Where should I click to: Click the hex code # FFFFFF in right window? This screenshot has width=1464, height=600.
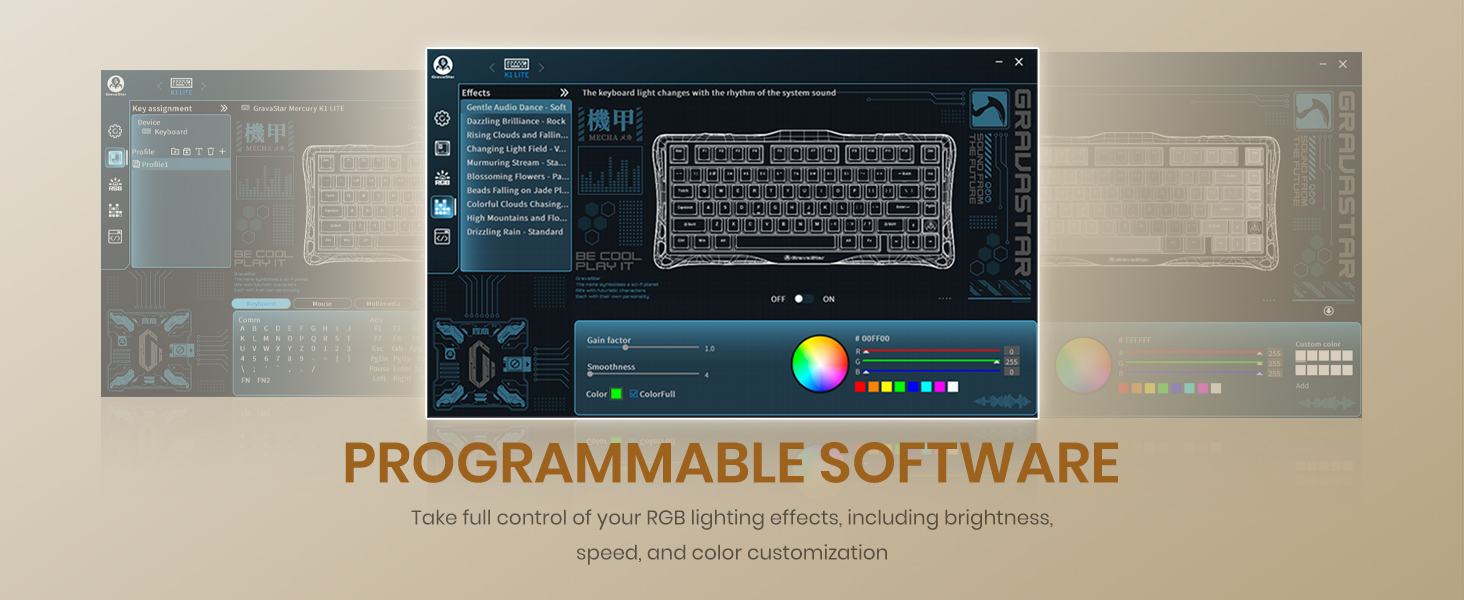pyautogui.click(x=1135, y=340)
